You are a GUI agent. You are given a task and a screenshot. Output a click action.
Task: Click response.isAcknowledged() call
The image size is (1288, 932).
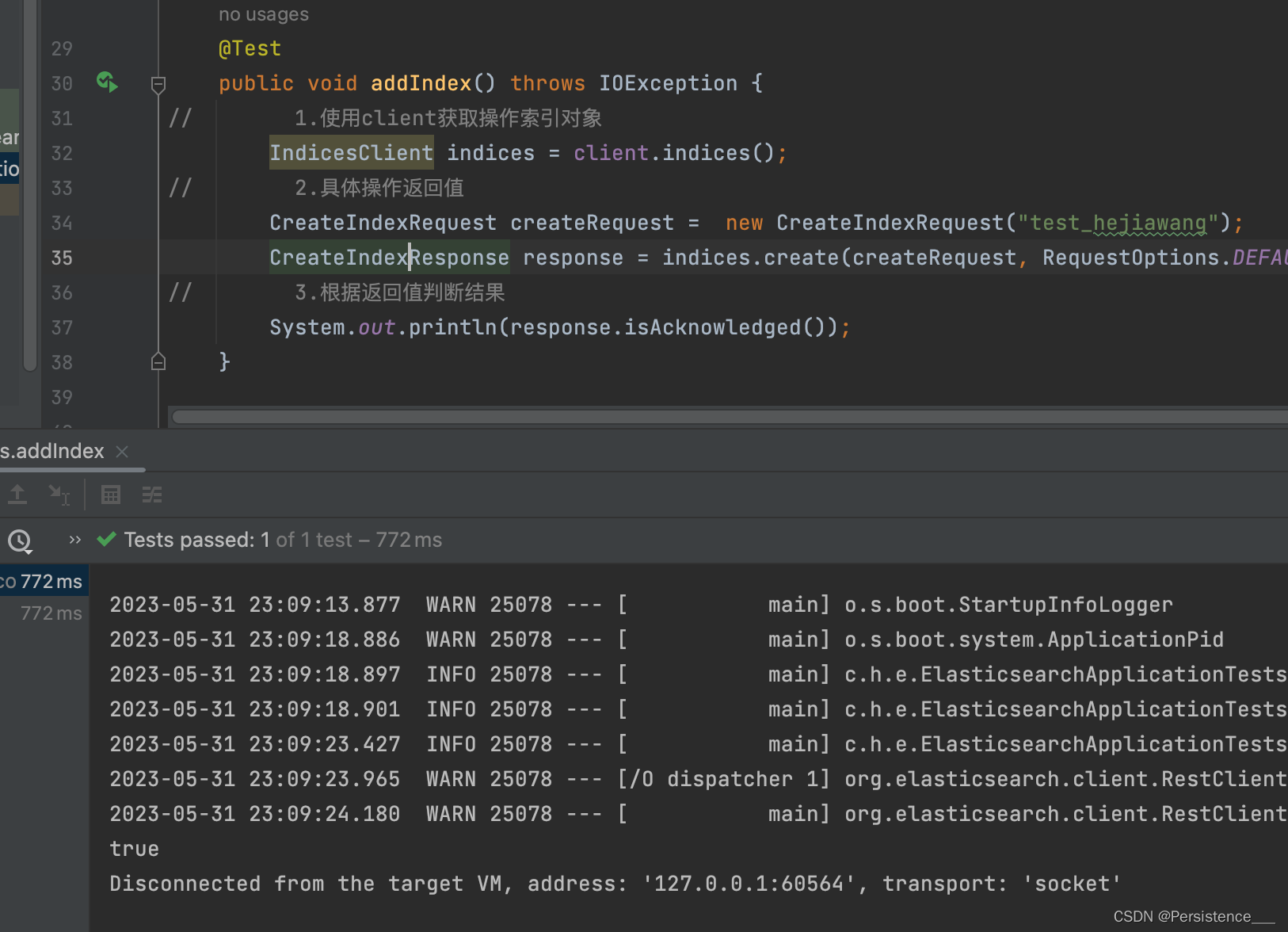(673, 327)
